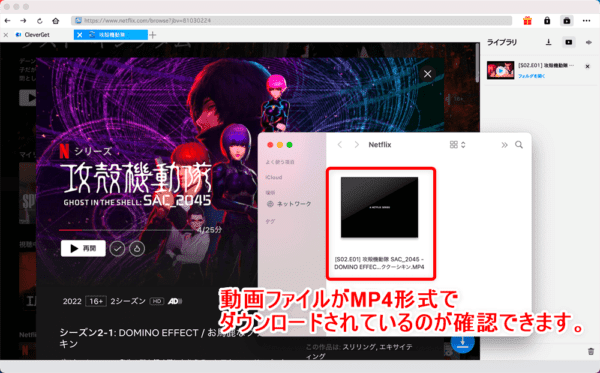Toggle the library panel toolbar icon
Viewport: 600px width, 373px height.
[567, 21]
